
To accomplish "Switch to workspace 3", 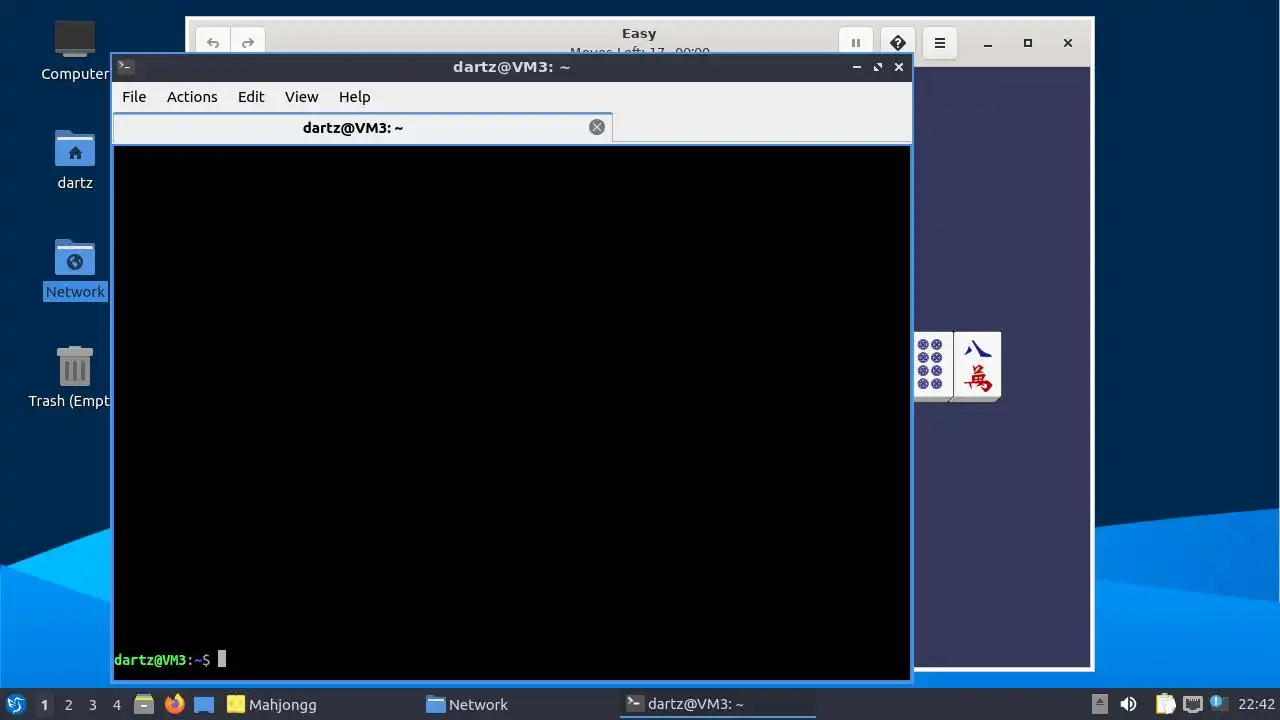I will [92, 705].
